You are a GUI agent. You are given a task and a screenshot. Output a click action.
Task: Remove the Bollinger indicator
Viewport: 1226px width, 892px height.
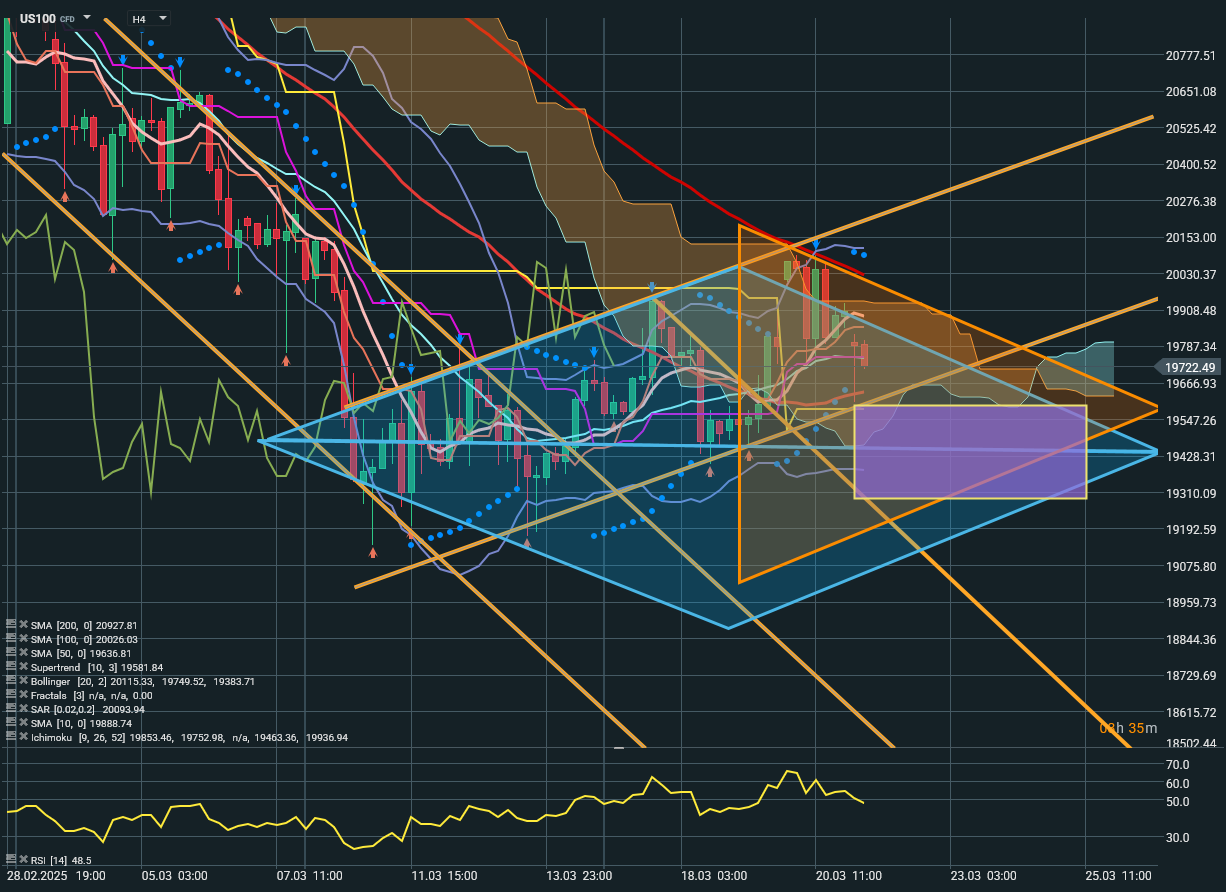point(24,681)
